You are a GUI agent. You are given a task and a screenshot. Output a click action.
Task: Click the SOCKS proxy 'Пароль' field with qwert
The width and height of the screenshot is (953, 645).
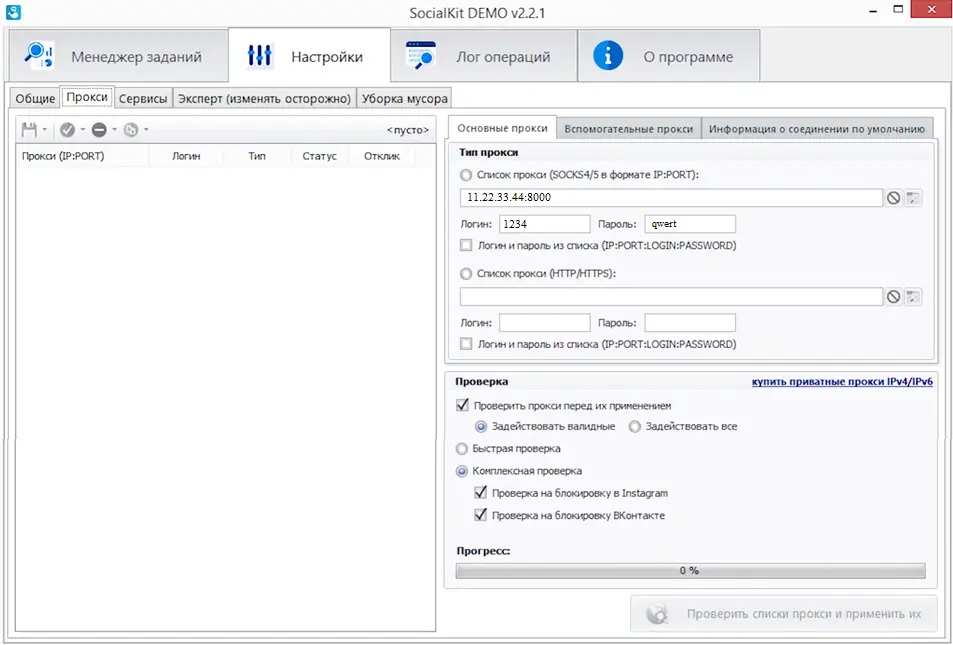click(x=690, y=225)
